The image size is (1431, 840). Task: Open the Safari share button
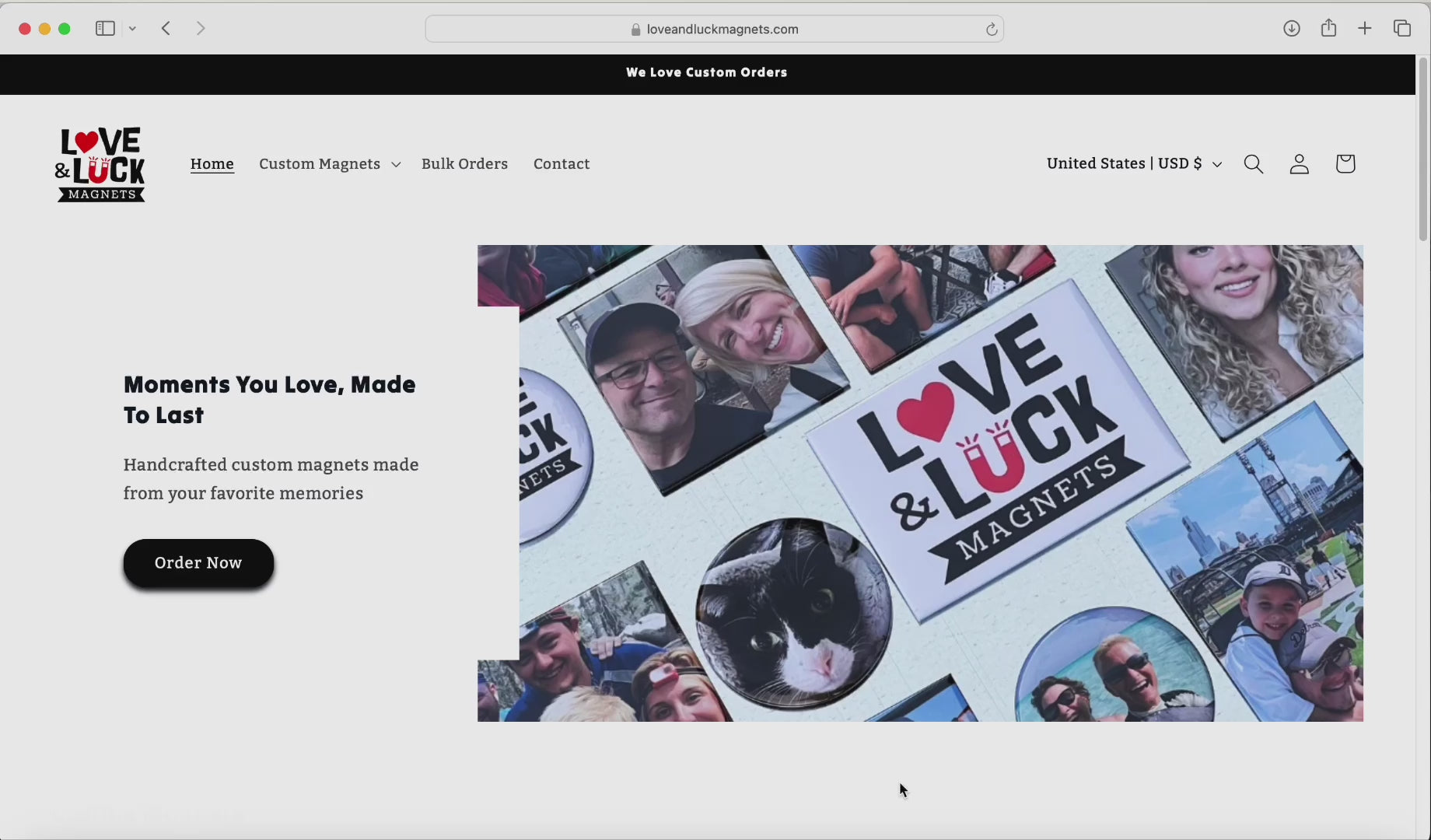pyautogui.click(x=1328, y=28)
